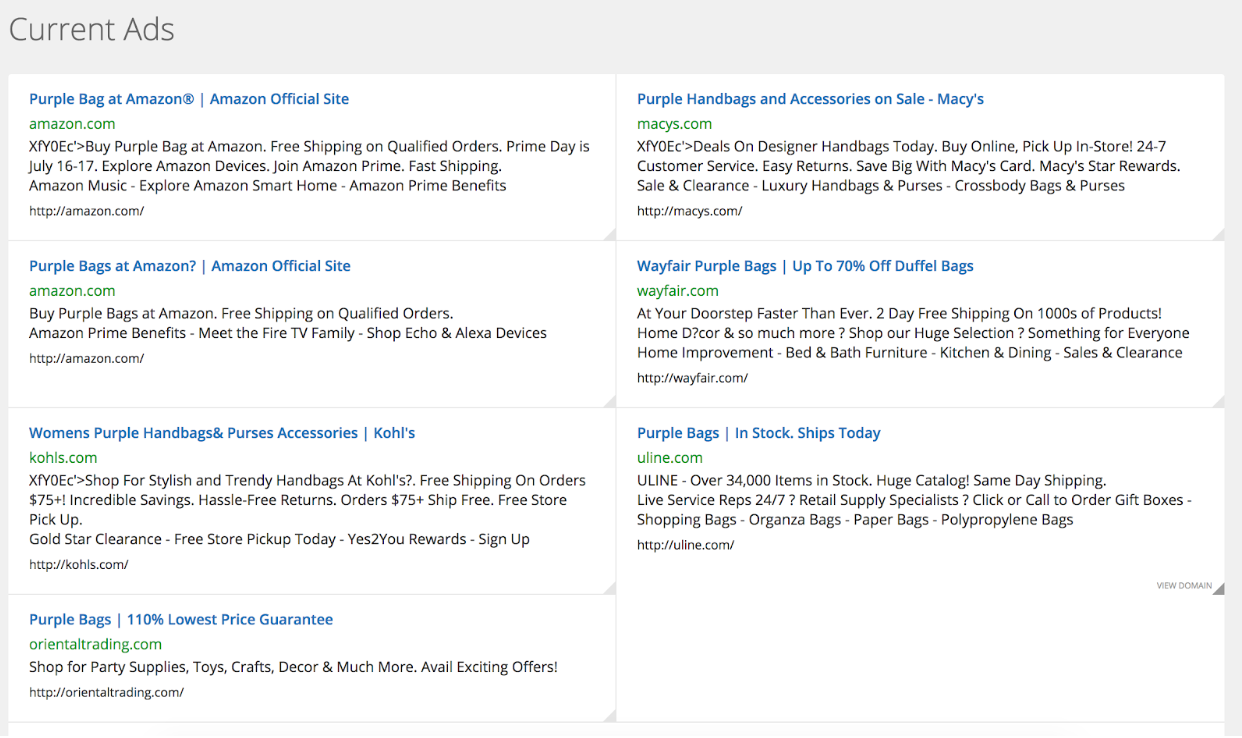Click the green wayfair.com domain
Image resolution: width=1242 pixels, height=738 pixels.
[x=677, y=291]
